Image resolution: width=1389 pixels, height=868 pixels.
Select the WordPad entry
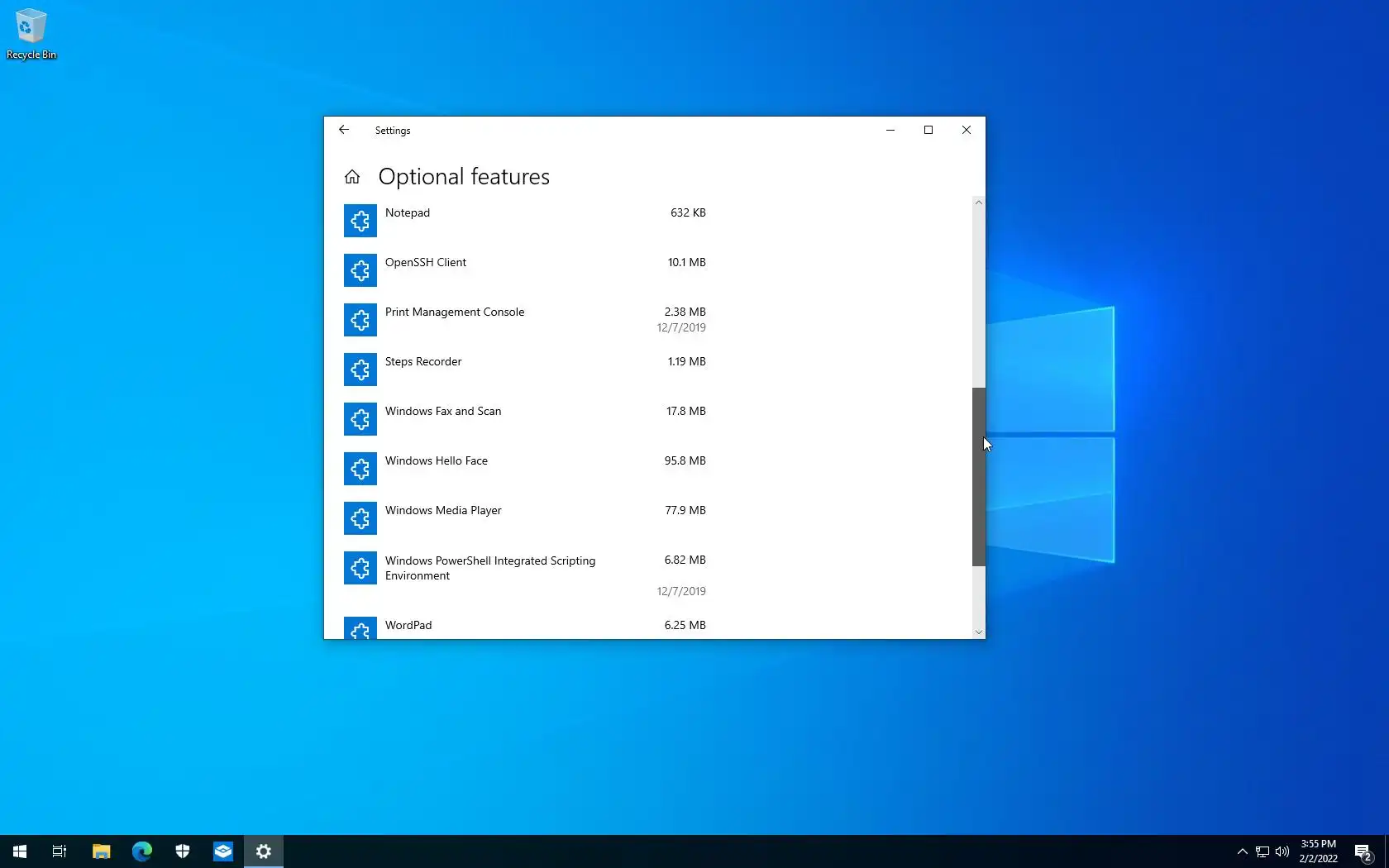point(408,625)
